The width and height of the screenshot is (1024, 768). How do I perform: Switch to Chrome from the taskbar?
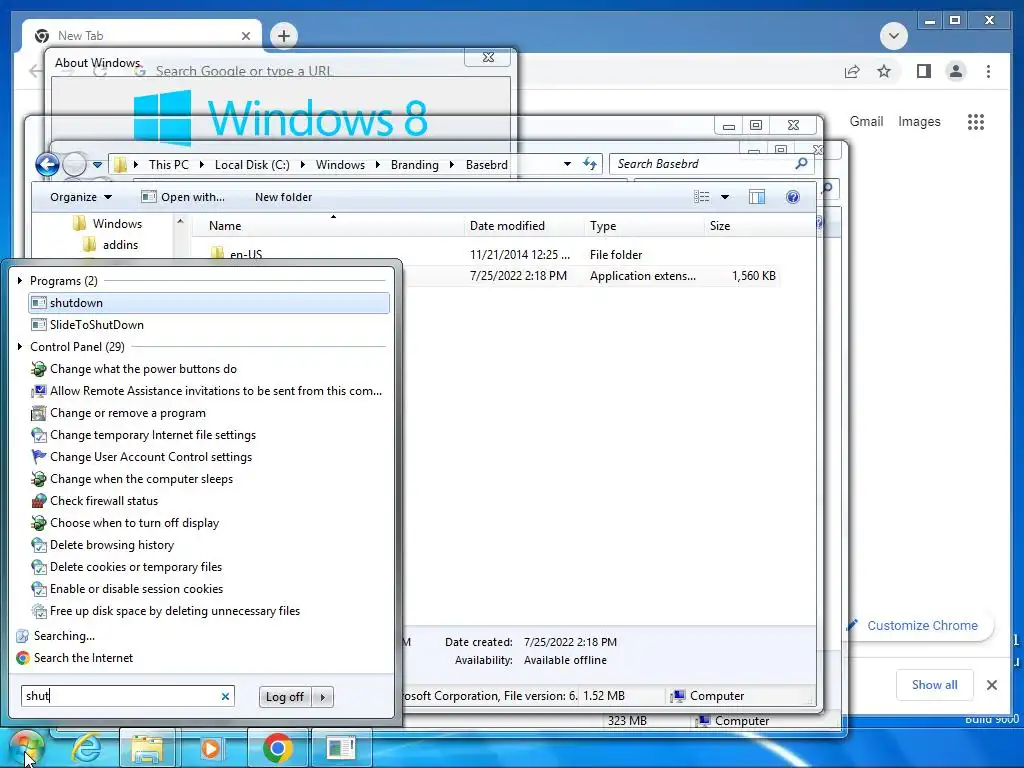[278, 748]
